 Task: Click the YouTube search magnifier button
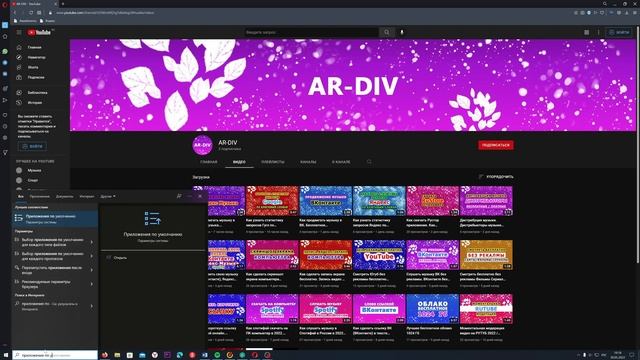[386, 32]
